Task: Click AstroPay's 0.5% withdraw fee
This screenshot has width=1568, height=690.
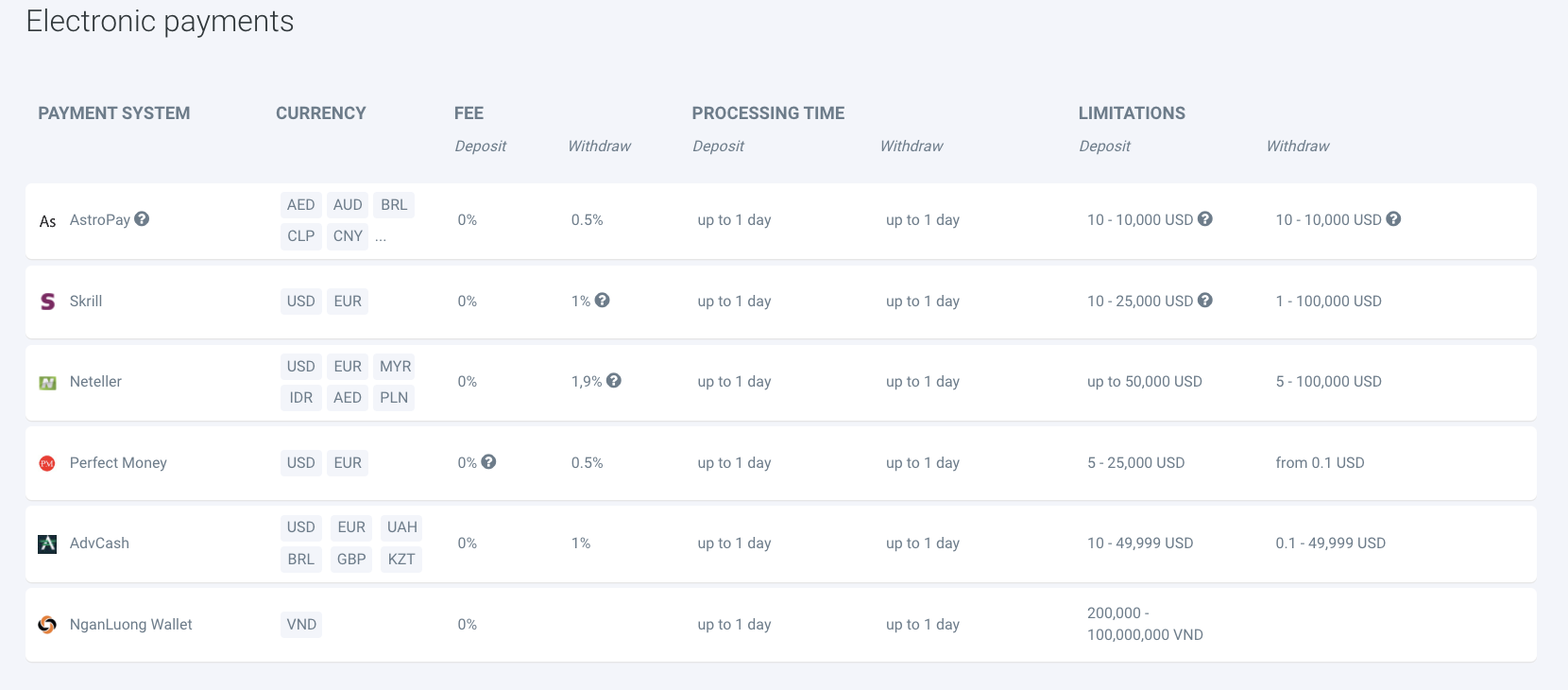Action: (587, 220)
